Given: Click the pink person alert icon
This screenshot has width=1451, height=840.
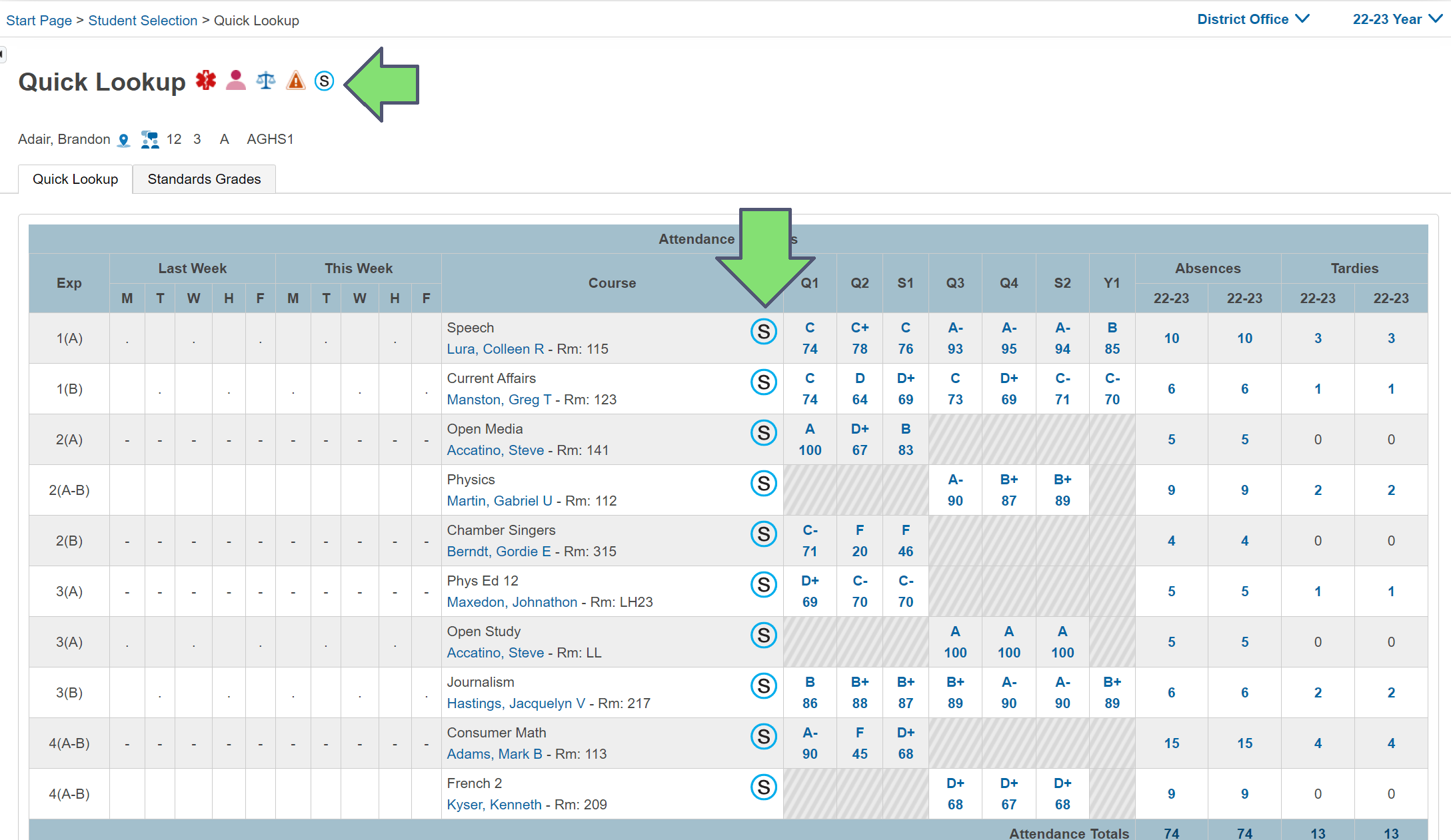Looking at the screenshot, I should [x=235, y=81].
